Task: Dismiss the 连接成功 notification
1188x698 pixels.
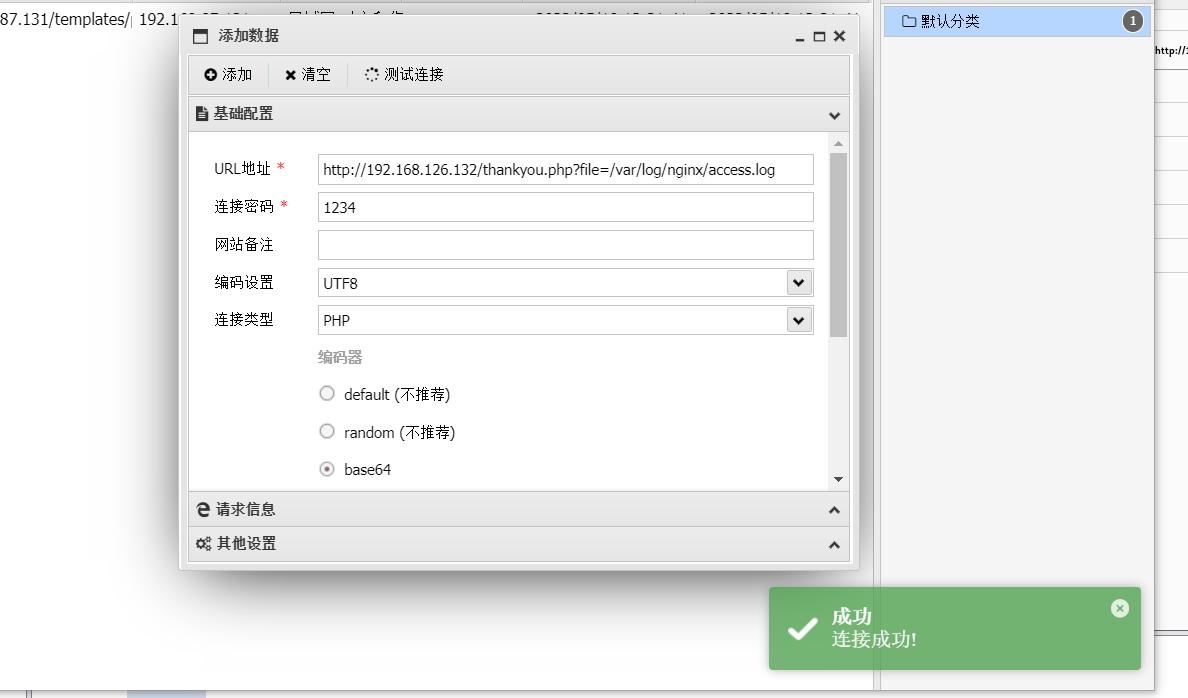Action: [1120, 609]
